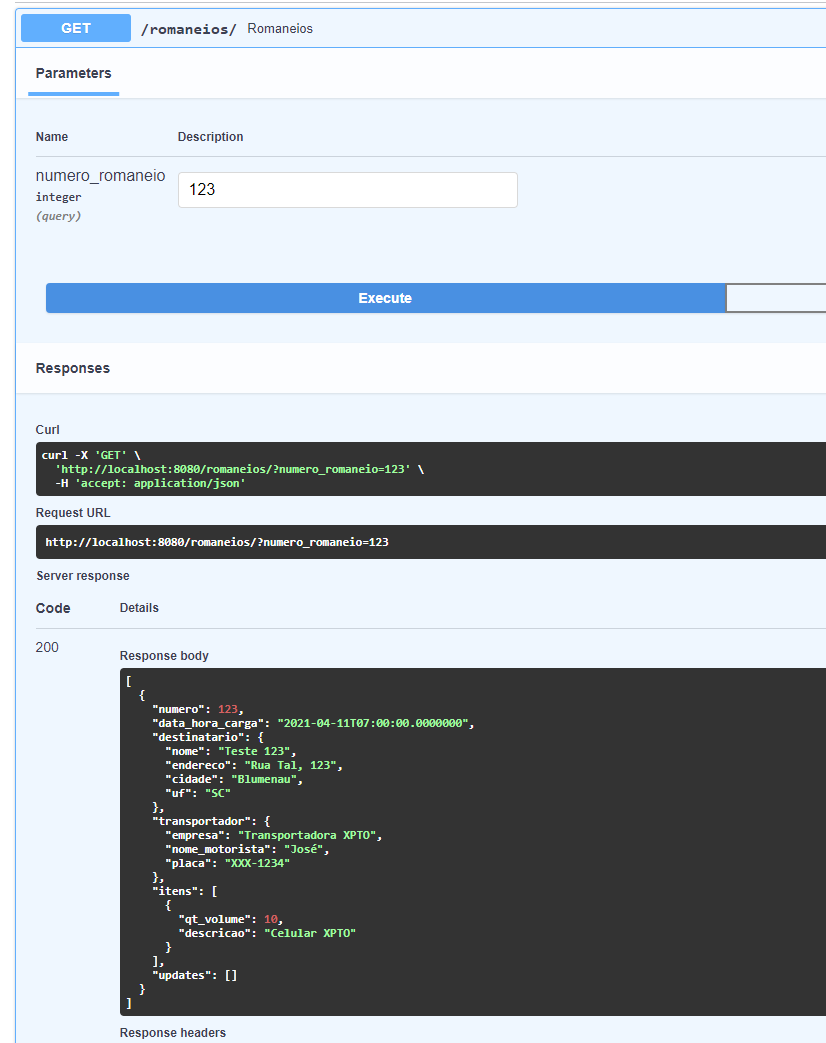Click the Name column header

[52, 136]
